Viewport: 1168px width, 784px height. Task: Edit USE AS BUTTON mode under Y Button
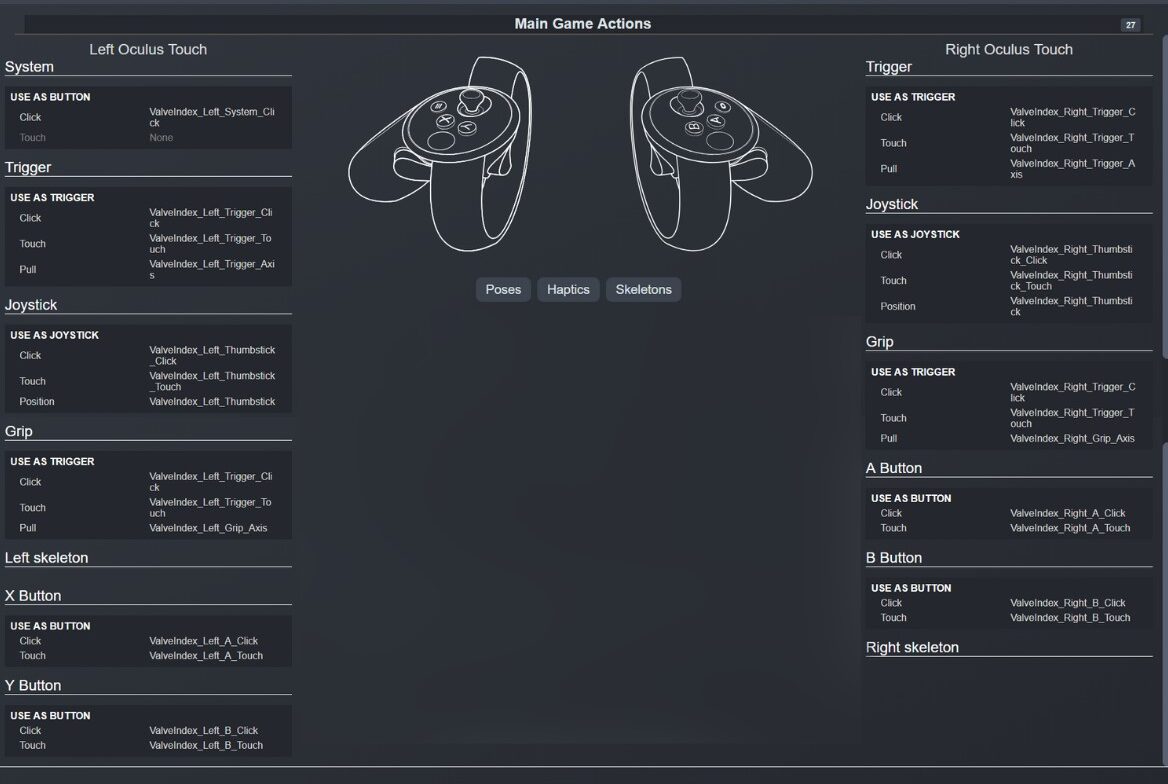[50, 715]
